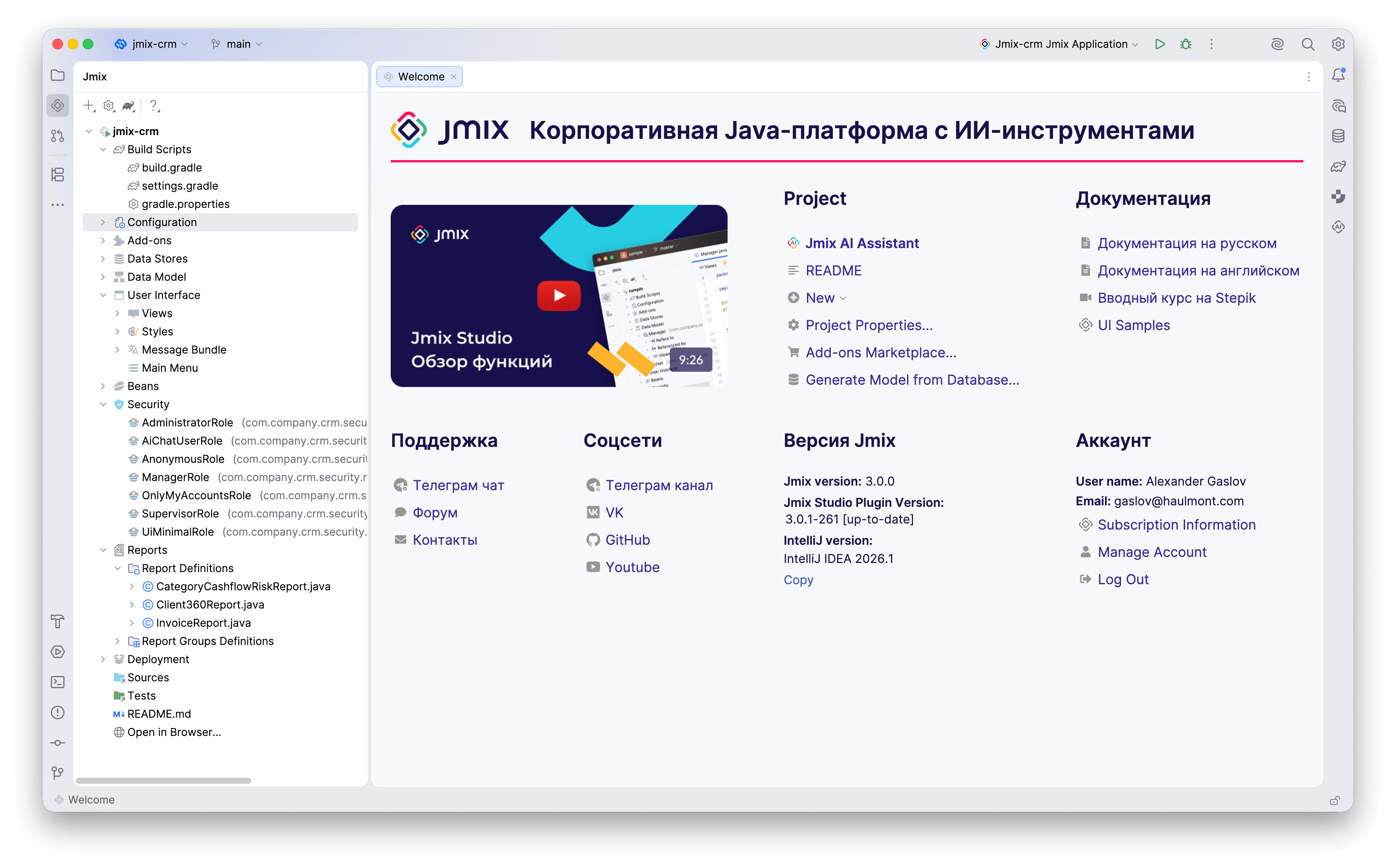The height and width of the screenshot is (868, 1396).
Task: Select README.md in the tree
Action: click(x=159, y=714)
